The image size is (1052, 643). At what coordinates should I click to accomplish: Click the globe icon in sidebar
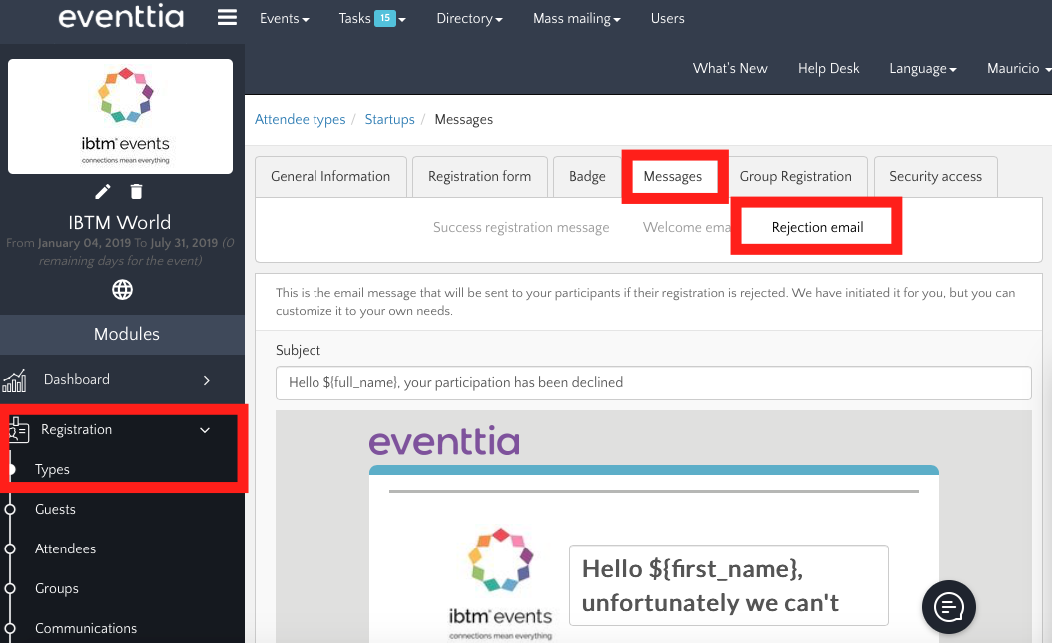point(122,290)
